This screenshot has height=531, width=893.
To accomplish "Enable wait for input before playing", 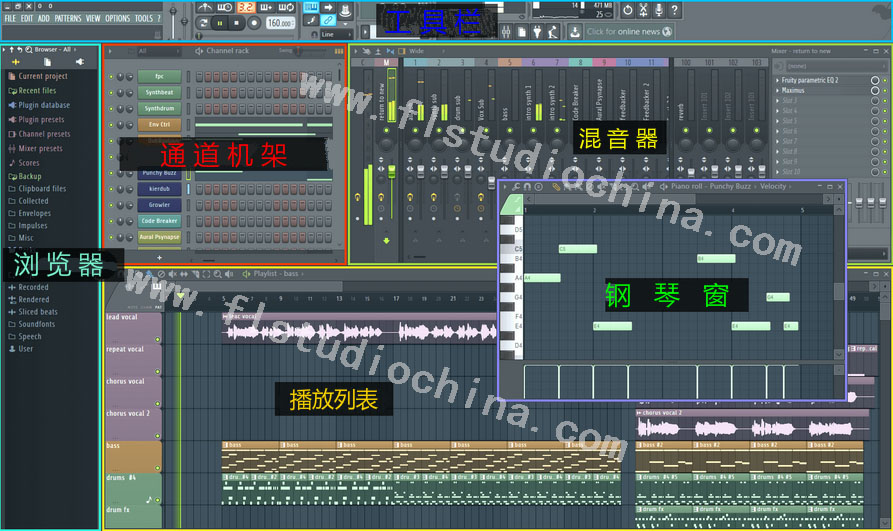I will coord(224,7).
